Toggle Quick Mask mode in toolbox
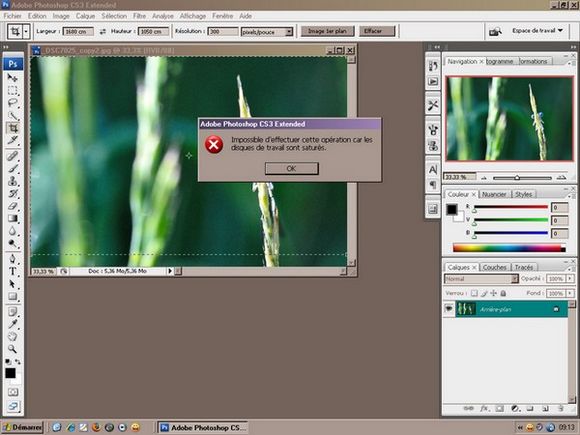Viewport: 580px width, 435px height. 13,392
